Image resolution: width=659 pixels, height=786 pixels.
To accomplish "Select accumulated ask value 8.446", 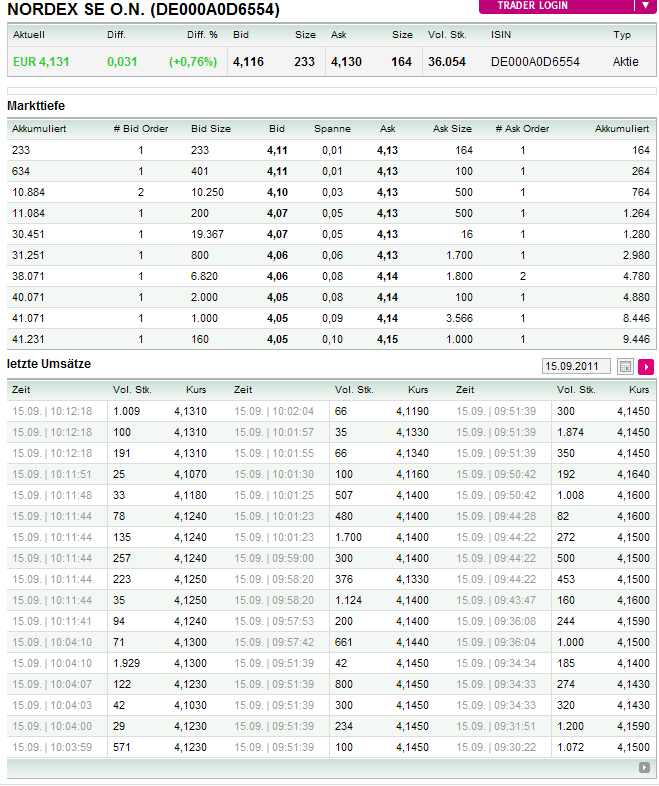I will [636, 318].
